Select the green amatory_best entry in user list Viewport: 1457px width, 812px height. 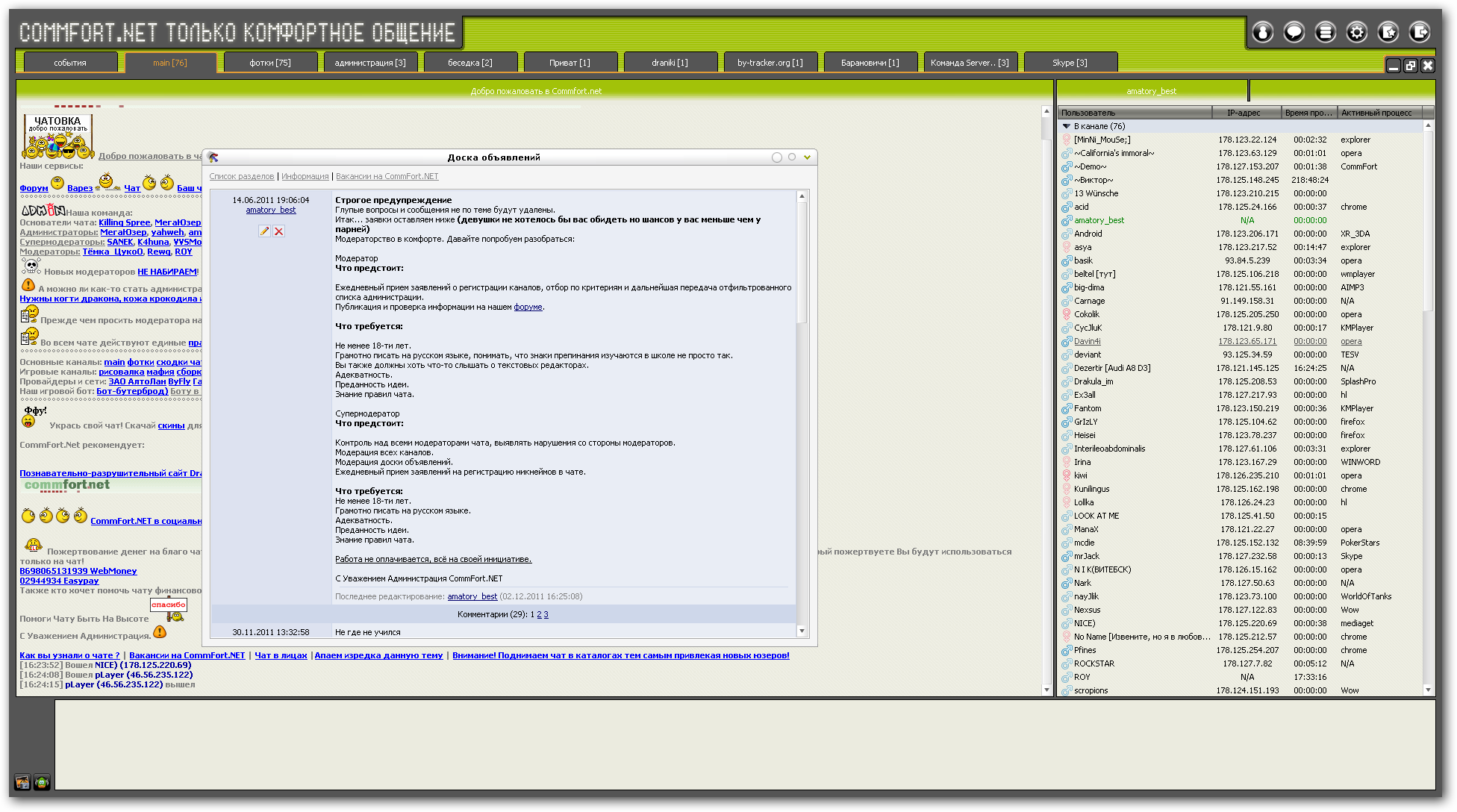tap(1099, 220)
